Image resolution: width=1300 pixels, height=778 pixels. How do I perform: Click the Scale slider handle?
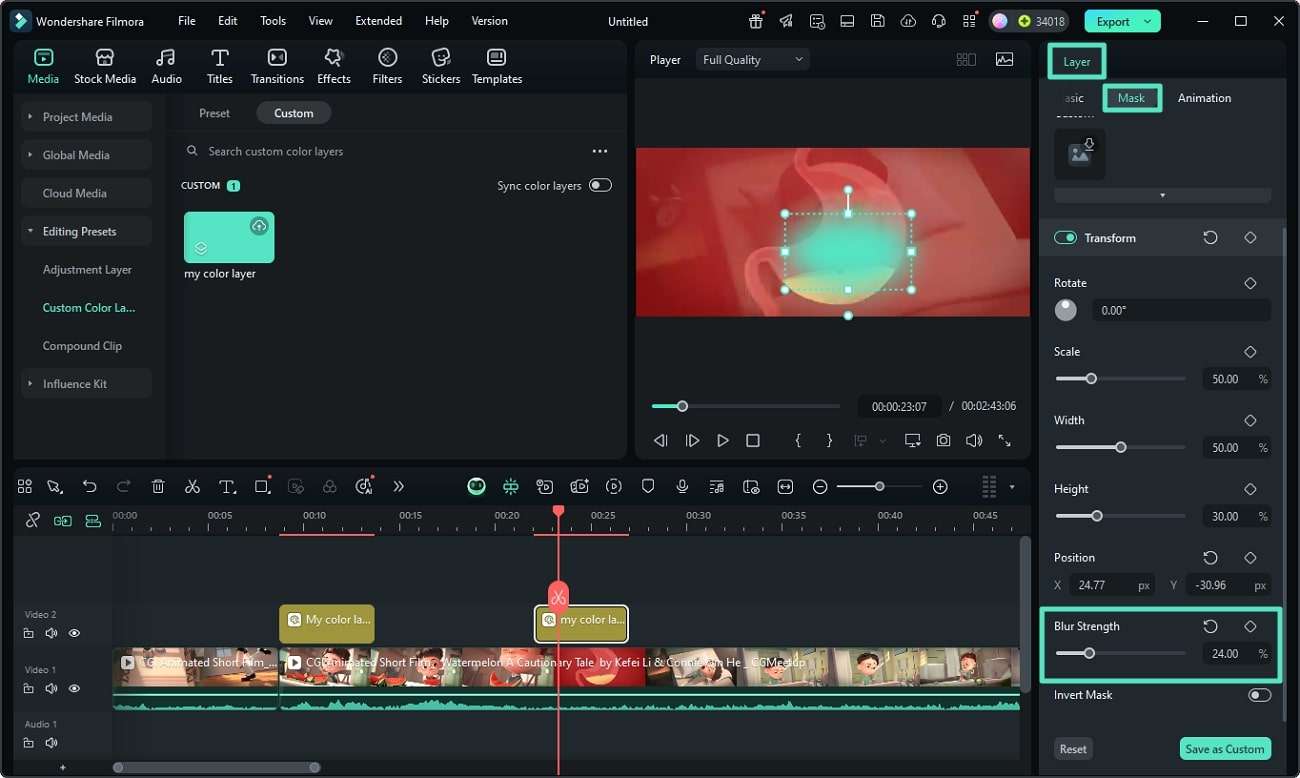tap(1091, 379)
